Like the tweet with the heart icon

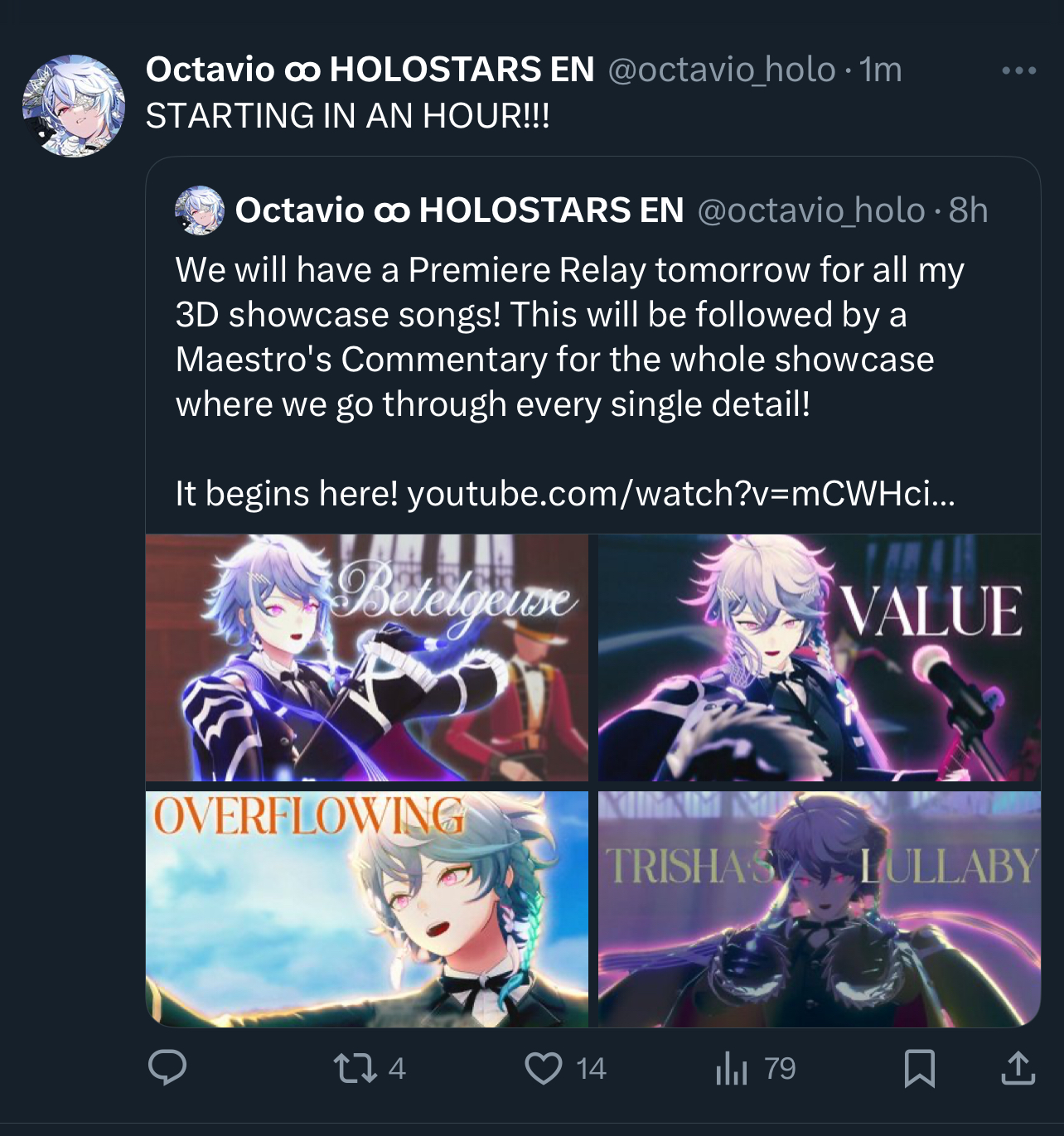(544, 1068)
